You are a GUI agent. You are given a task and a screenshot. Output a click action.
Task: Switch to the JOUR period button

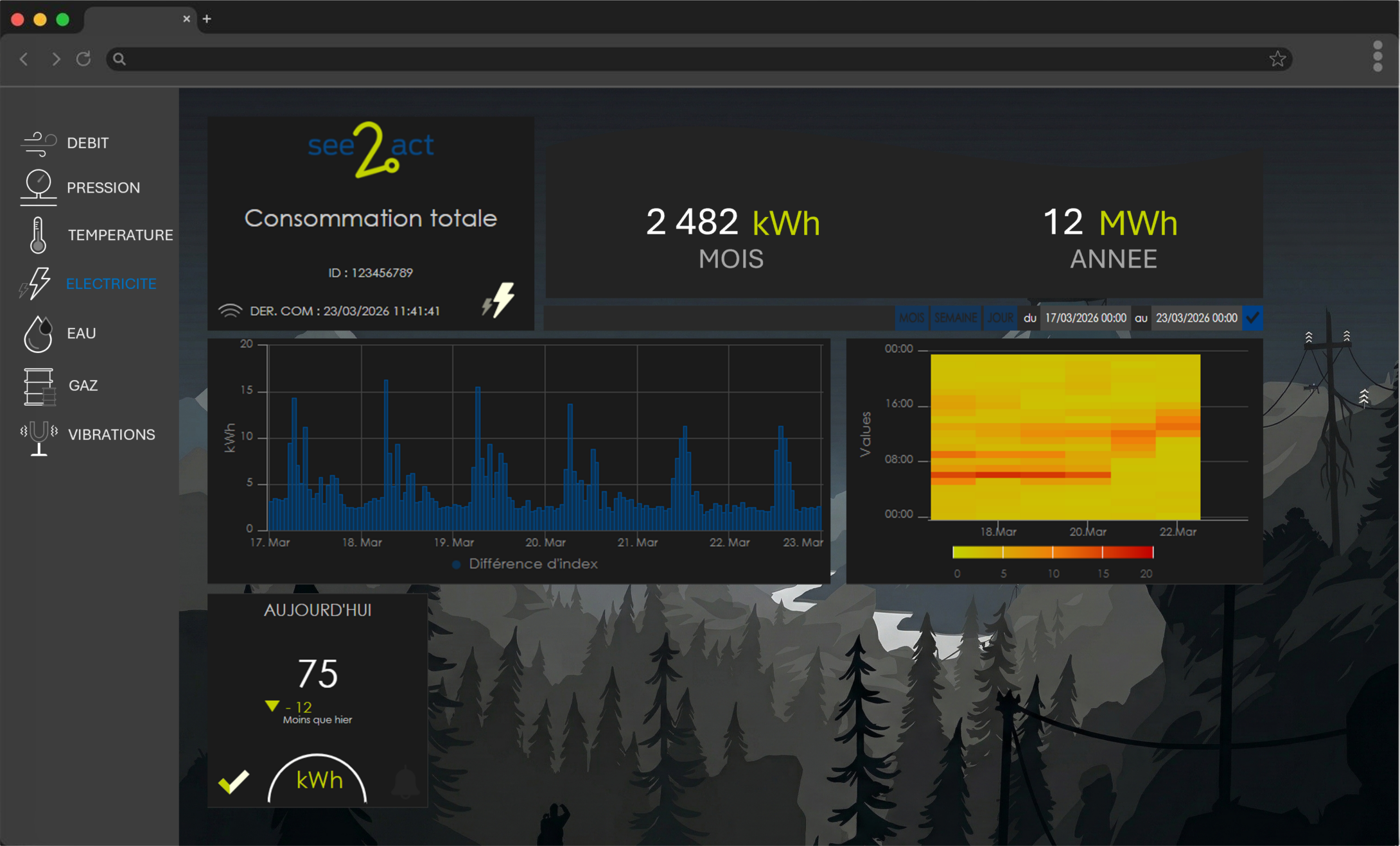(x=999, y=318)
